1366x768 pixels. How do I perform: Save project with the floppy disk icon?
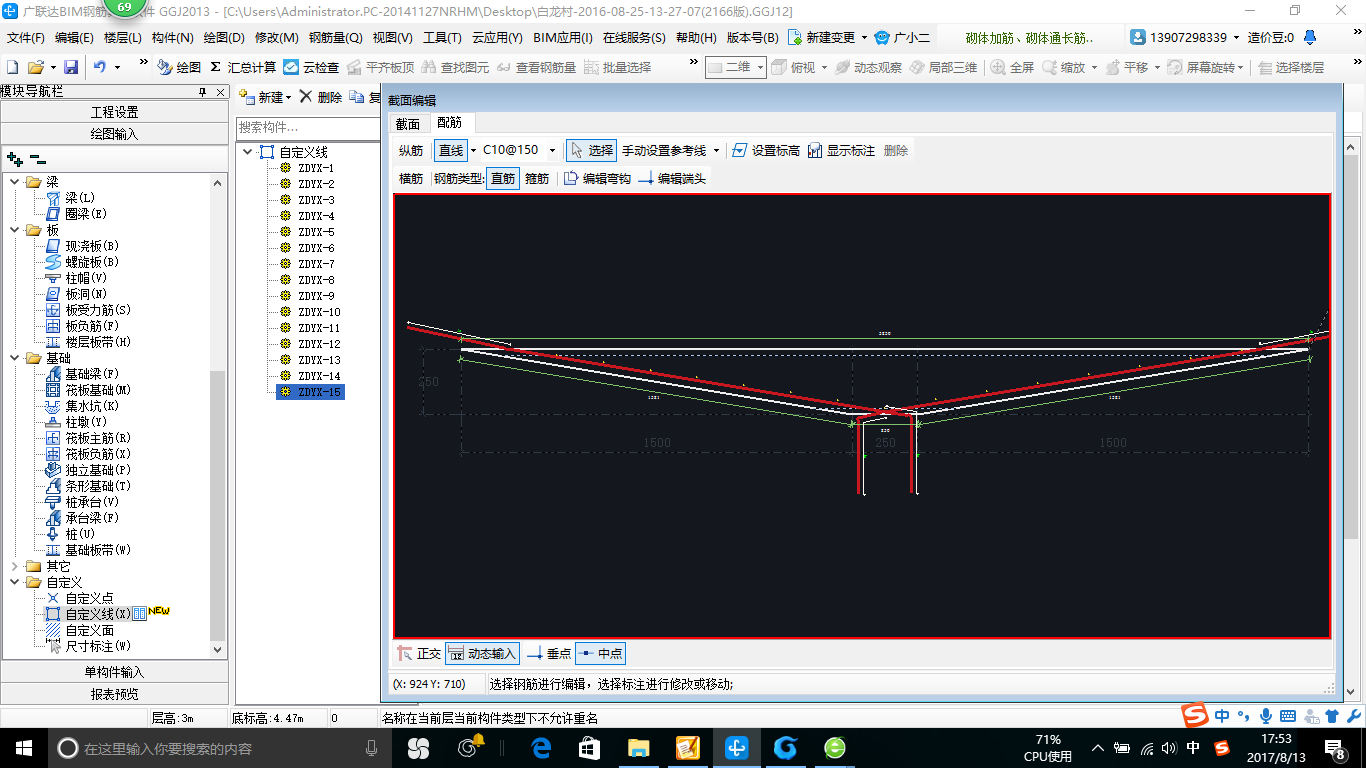71,67
